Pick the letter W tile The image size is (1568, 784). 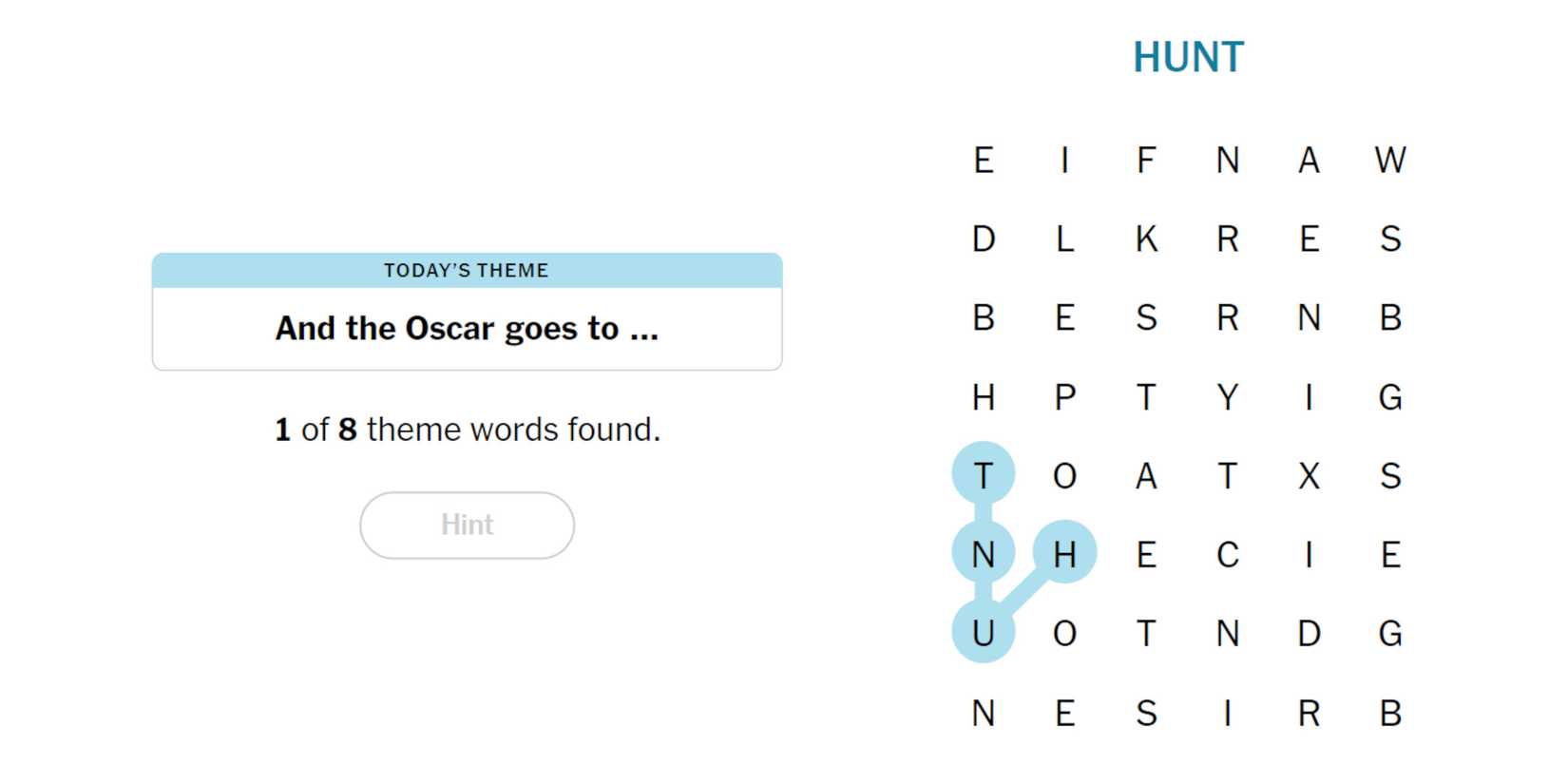click(x=1389, y=160)
